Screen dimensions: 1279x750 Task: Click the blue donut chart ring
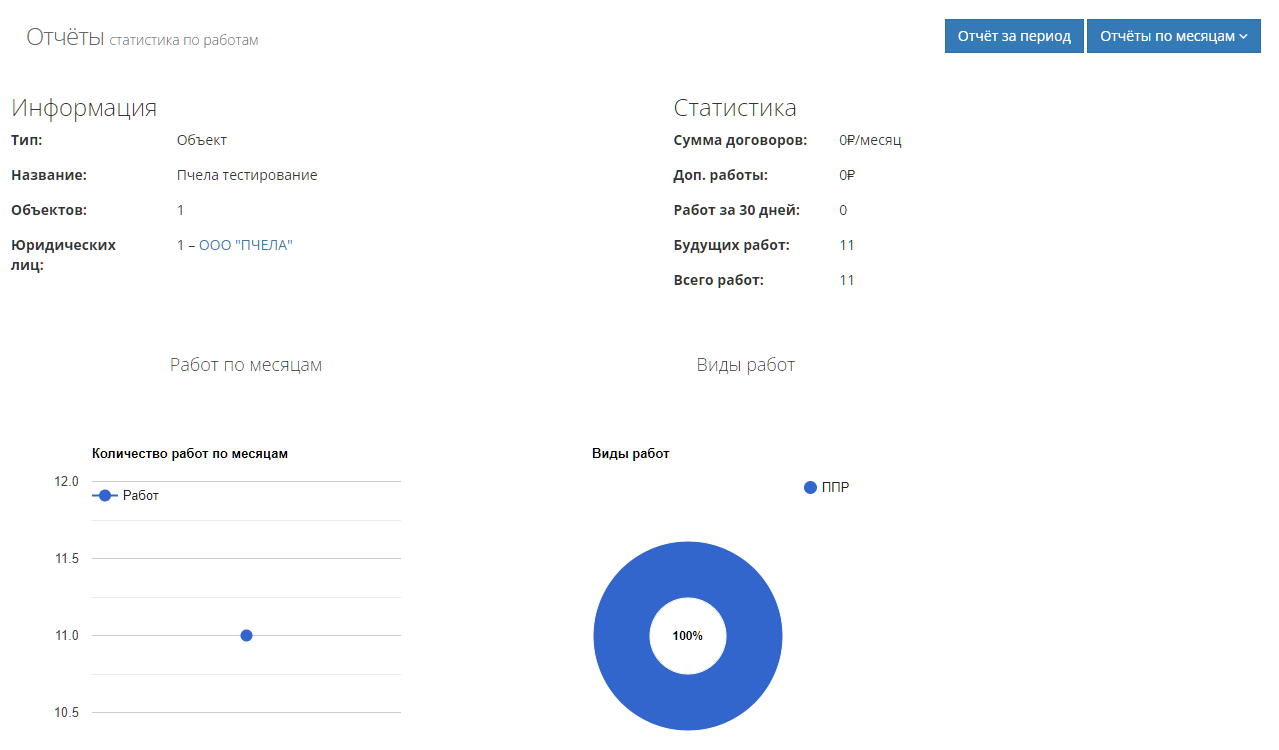tap(620, 636)
